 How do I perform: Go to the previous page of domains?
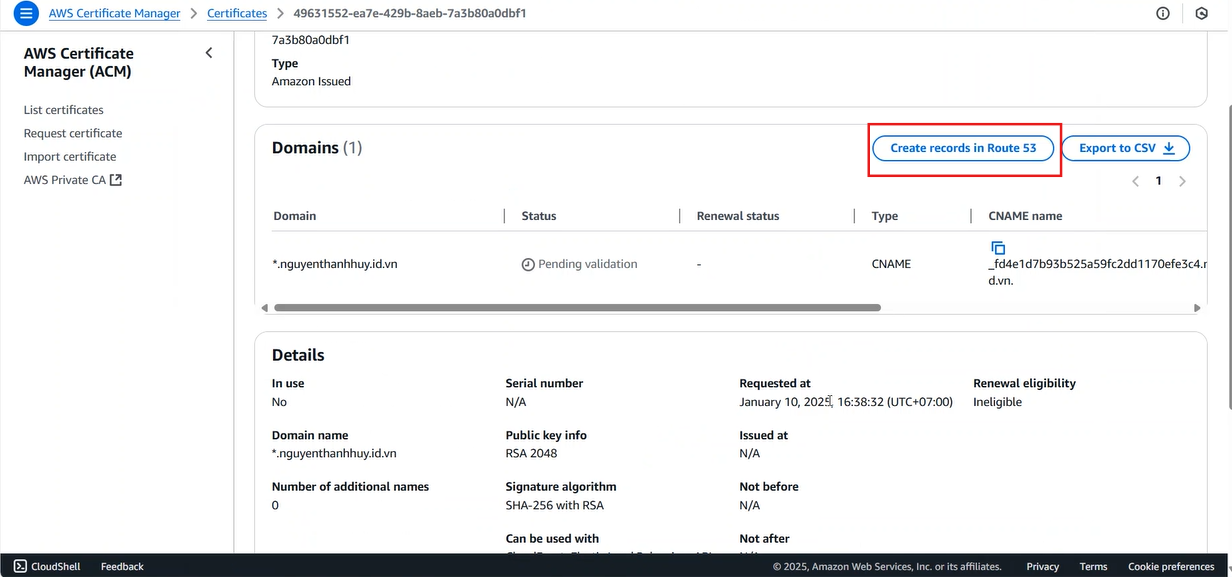point(1135,181)
